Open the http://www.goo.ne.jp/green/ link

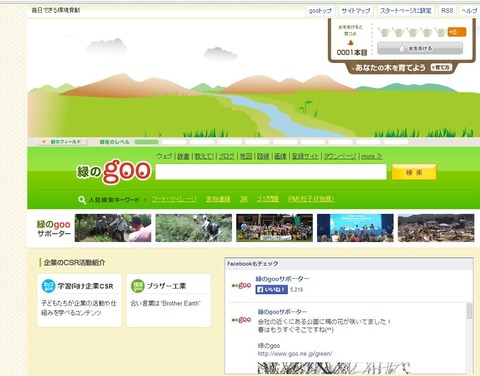(295, 354)
